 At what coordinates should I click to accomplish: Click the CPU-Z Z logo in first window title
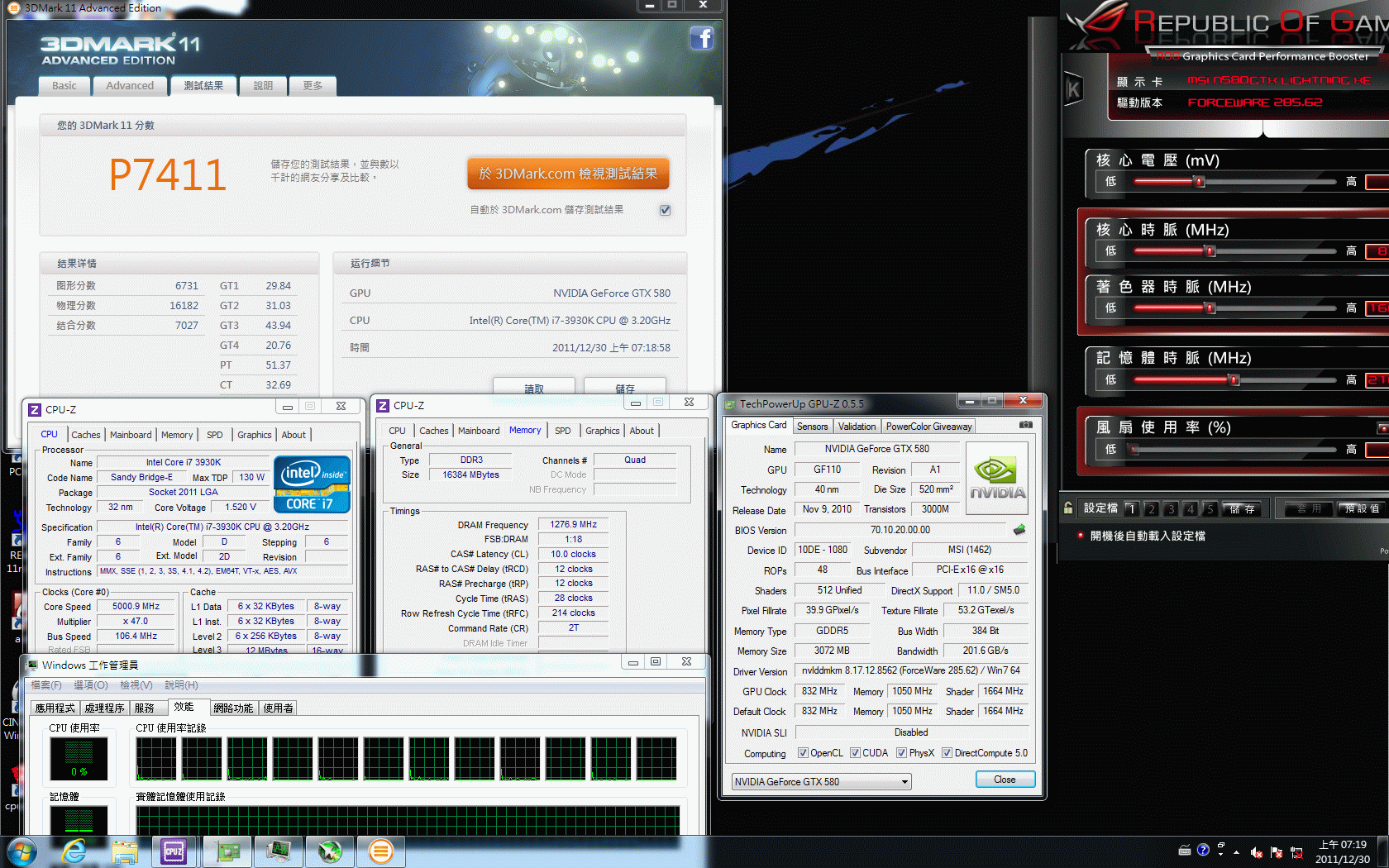(x=35, y=409)
